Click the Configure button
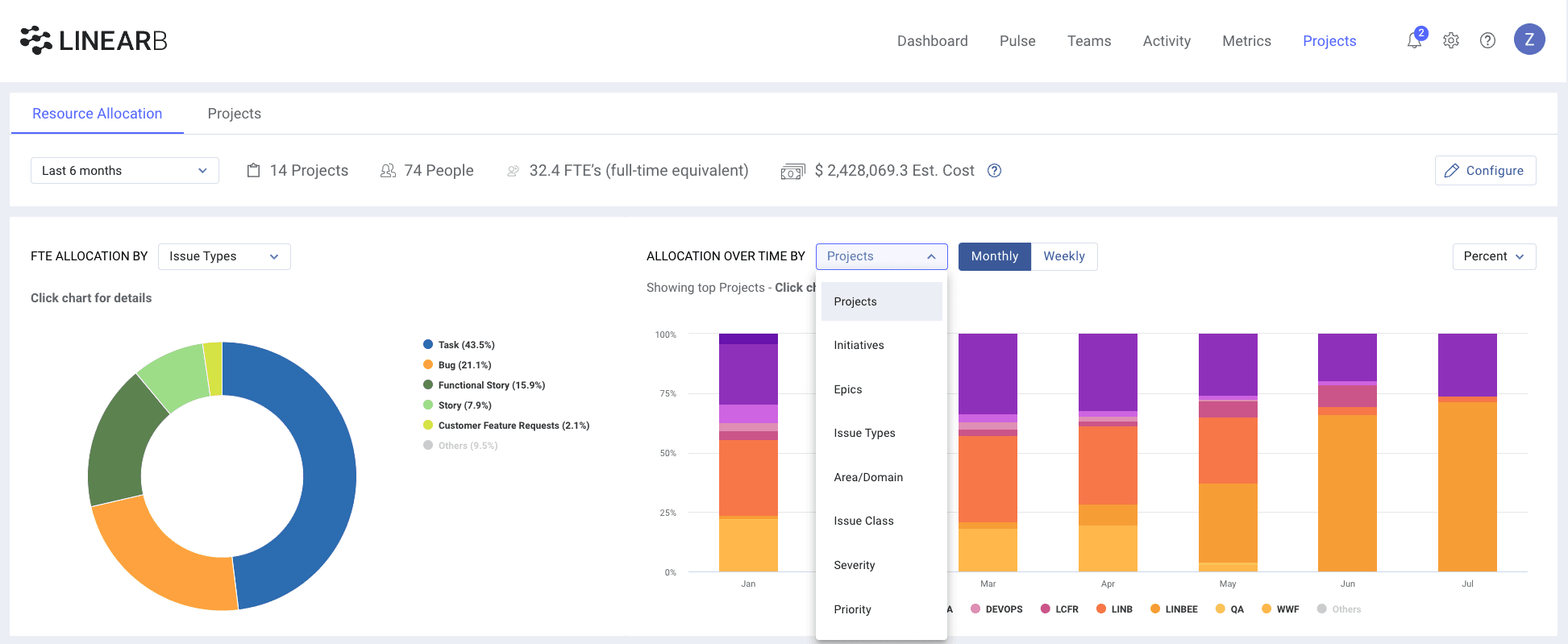Image resolution: width=1568 pixels, height=644 pixels. coord(1485,170)
